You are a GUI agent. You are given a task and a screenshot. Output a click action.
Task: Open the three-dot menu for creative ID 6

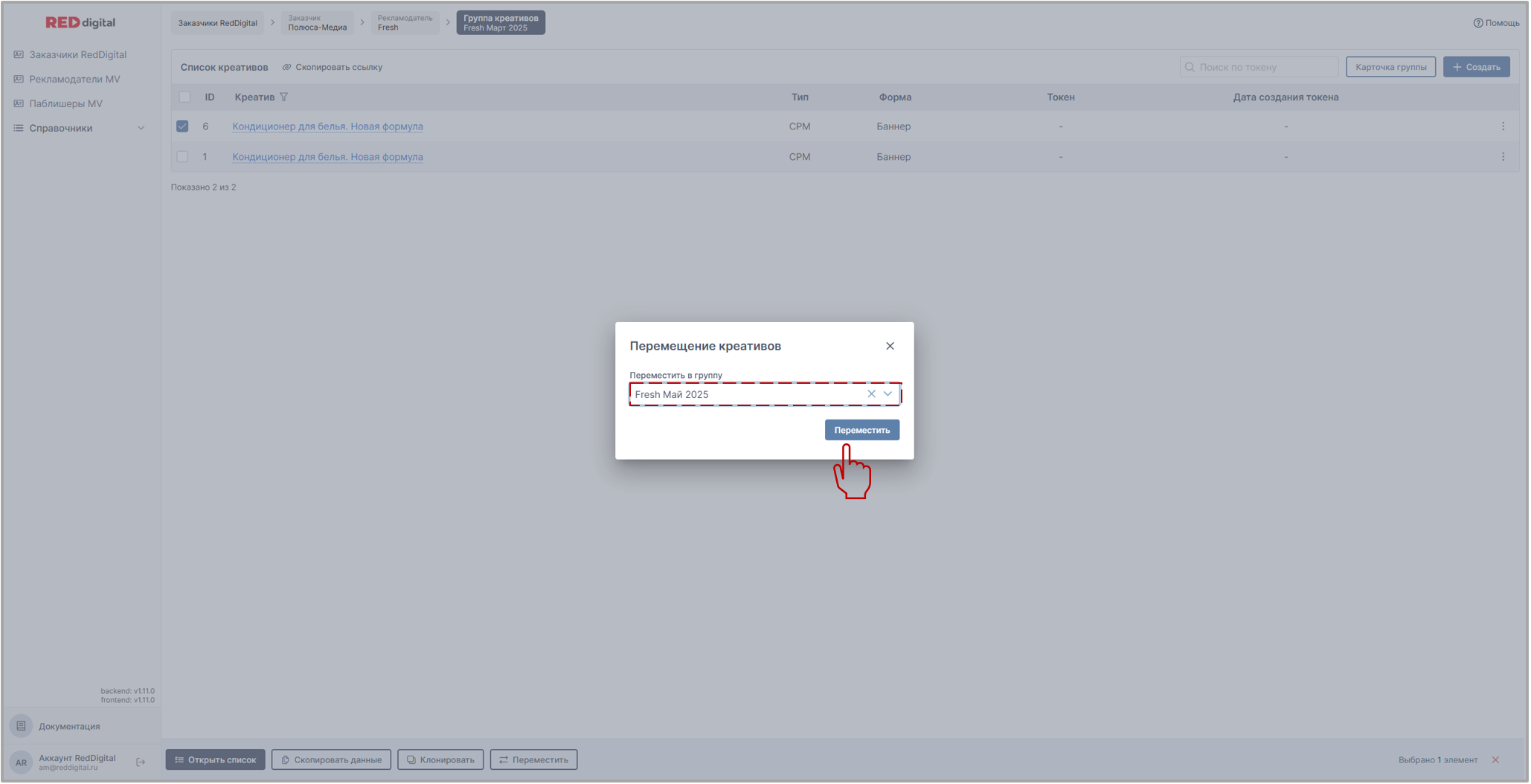(x=1503, y=126)
